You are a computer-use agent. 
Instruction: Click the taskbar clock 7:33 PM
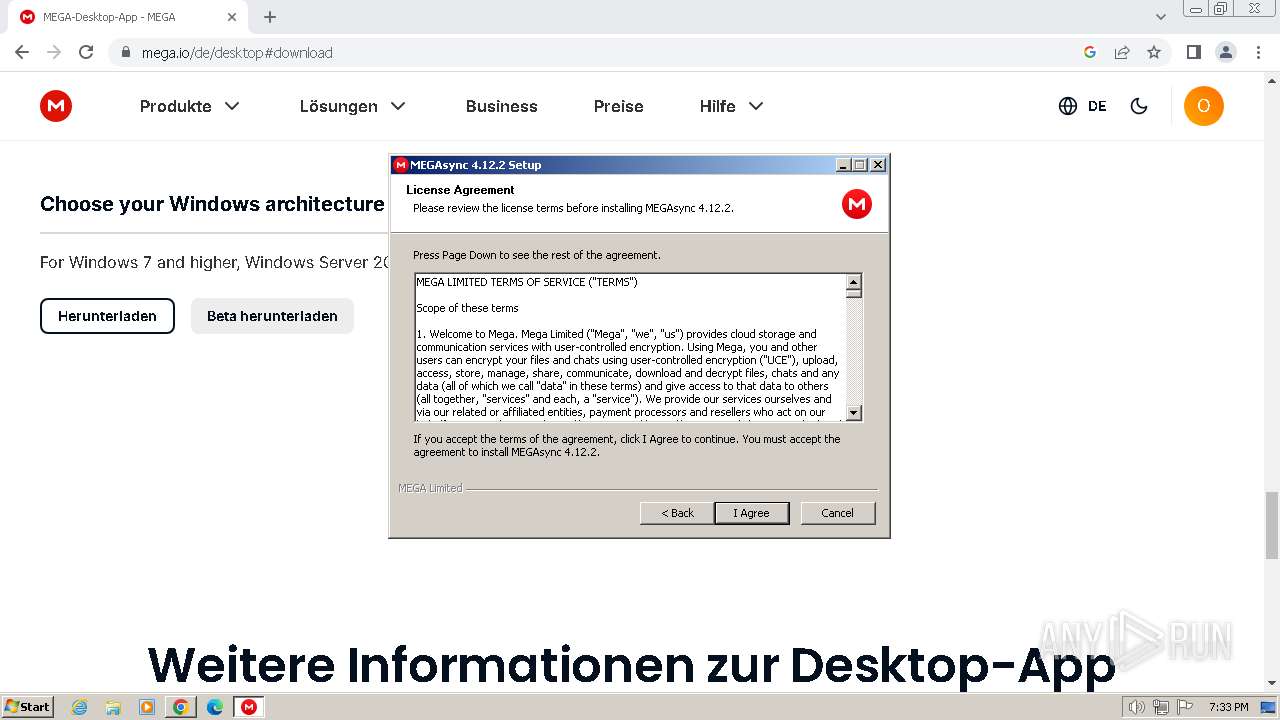click(x=1228, y=707)
